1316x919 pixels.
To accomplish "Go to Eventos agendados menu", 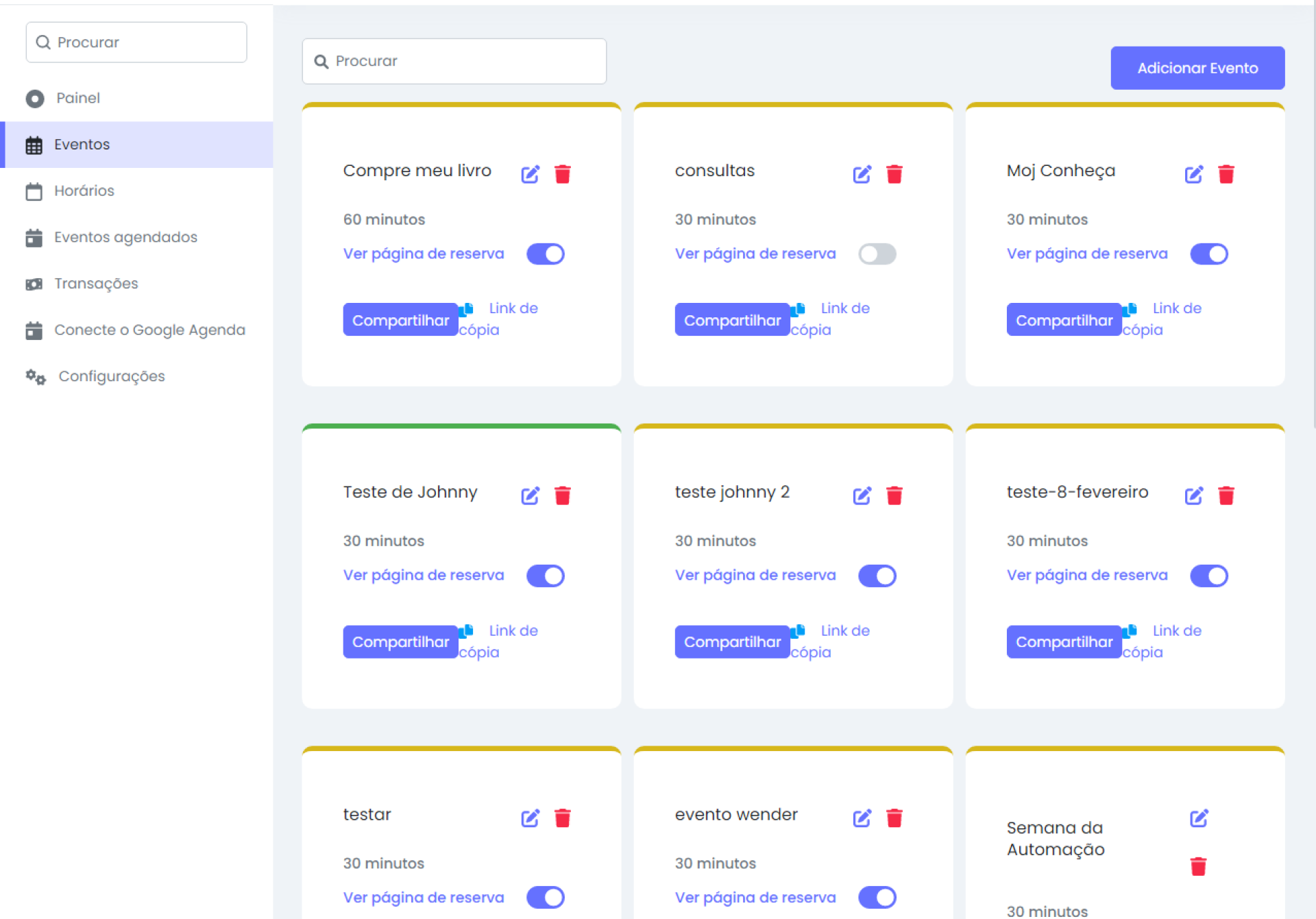I will [x=125, y=237].
